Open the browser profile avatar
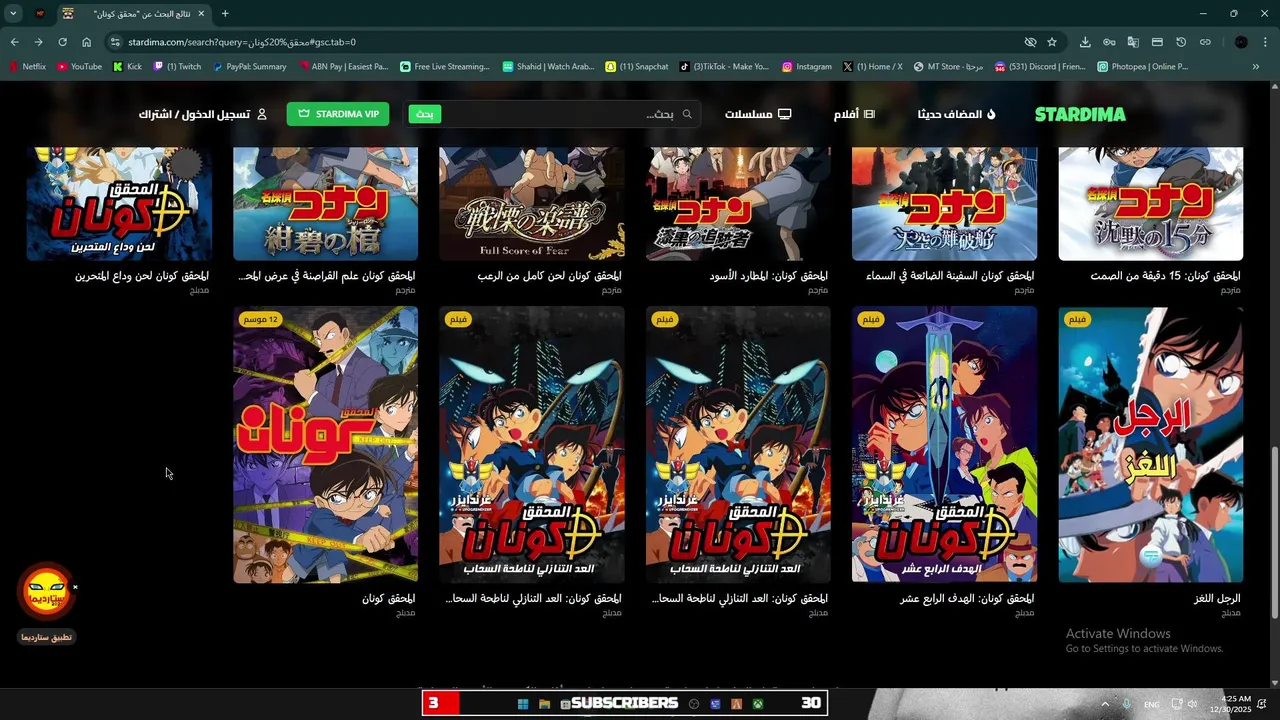Screen dimensions: 1280x720 click(x=1241, y=42)
